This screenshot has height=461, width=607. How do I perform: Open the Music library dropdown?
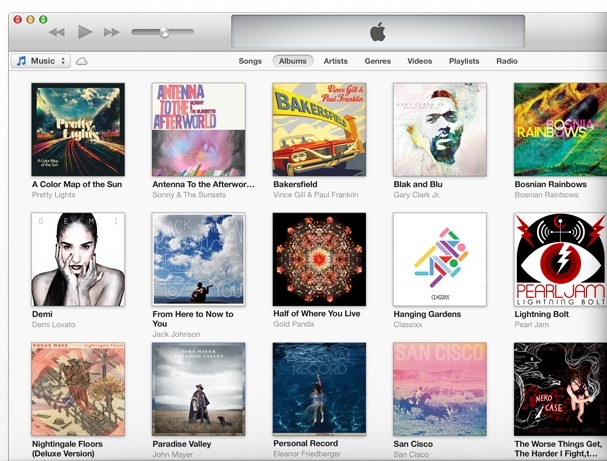pos(41,61)
